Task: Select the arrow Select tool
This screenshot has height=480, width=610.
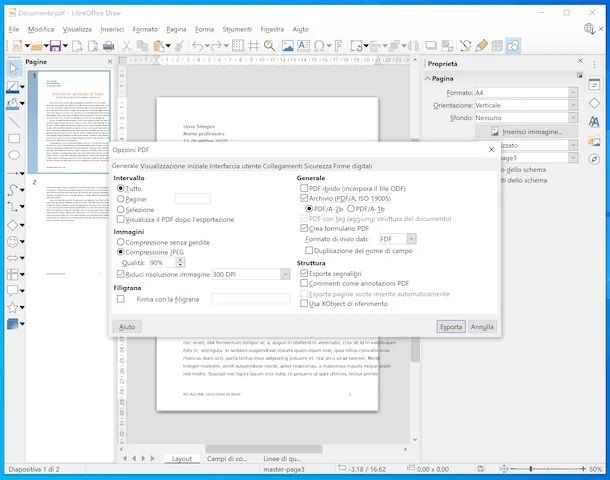Action: click(13, 69)
